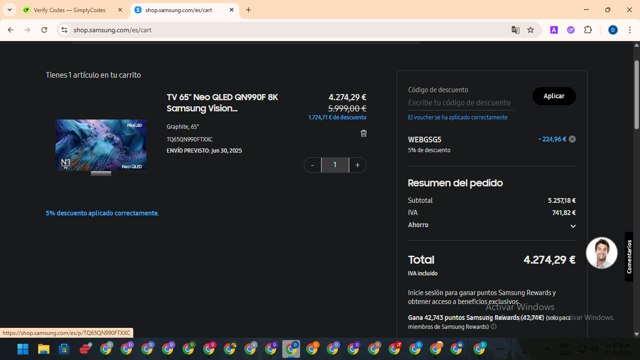
Task: Click the IVA value 741,82 €
Action: pyautogui.click(x=564, y=213)
